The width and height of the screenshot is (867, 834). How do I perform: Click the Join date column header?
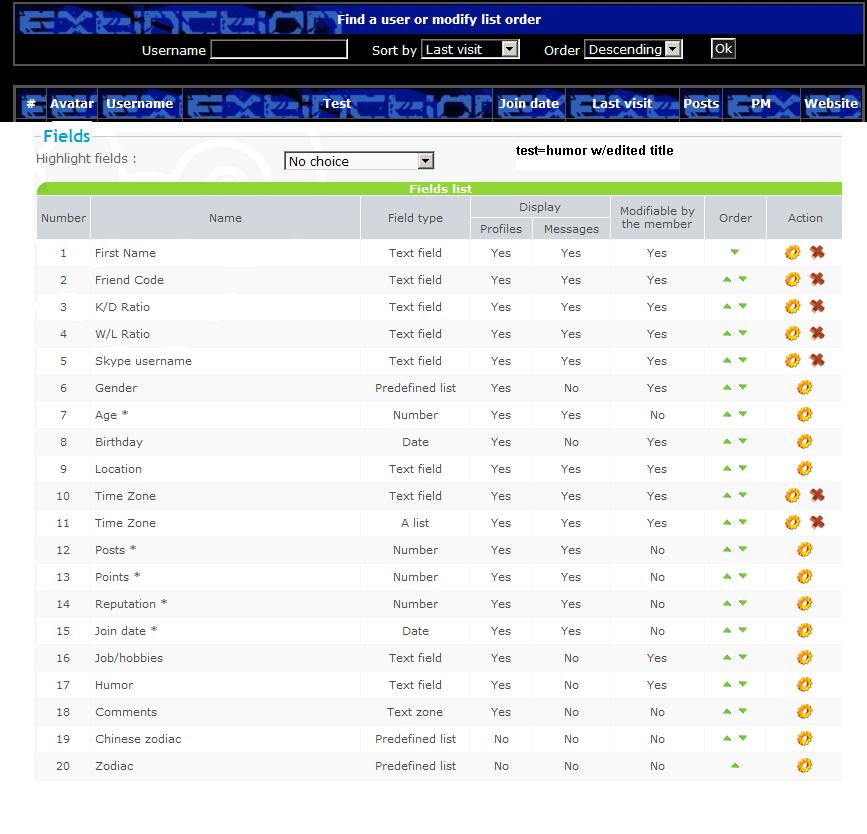pyautogui.click(x=529, y=103)
